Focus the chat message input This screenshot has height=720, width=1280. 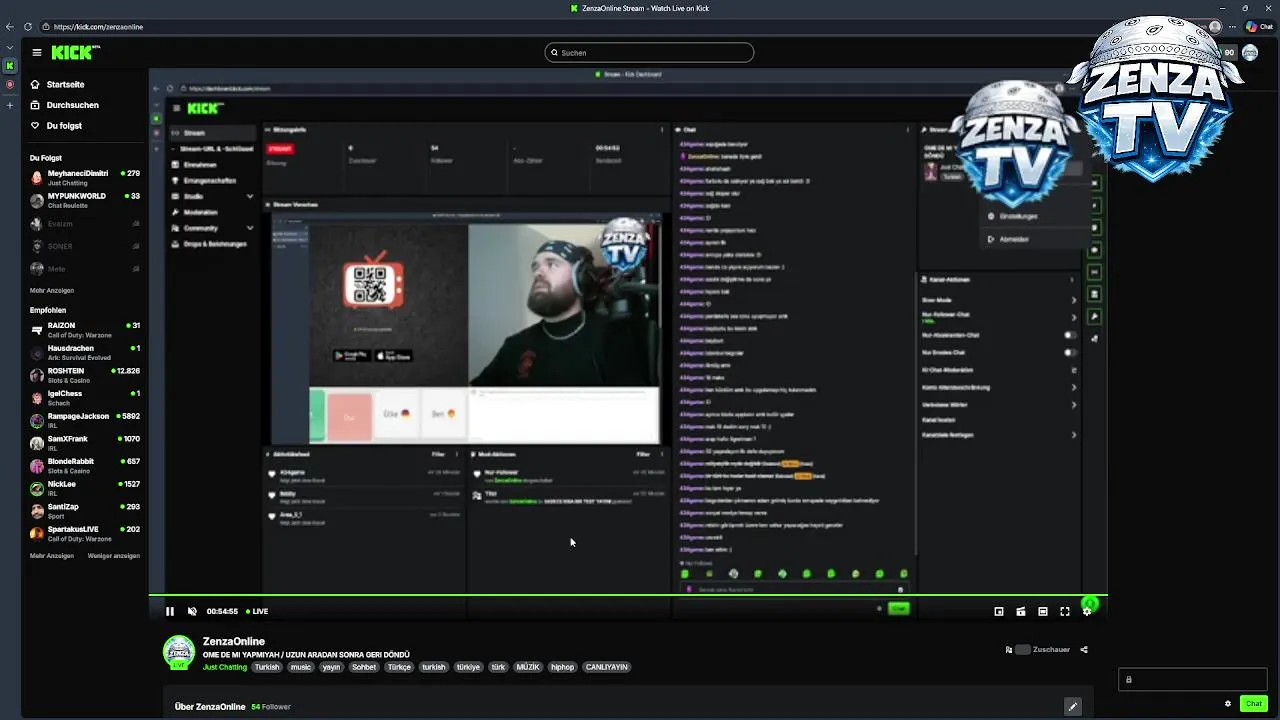point(1193,680)
